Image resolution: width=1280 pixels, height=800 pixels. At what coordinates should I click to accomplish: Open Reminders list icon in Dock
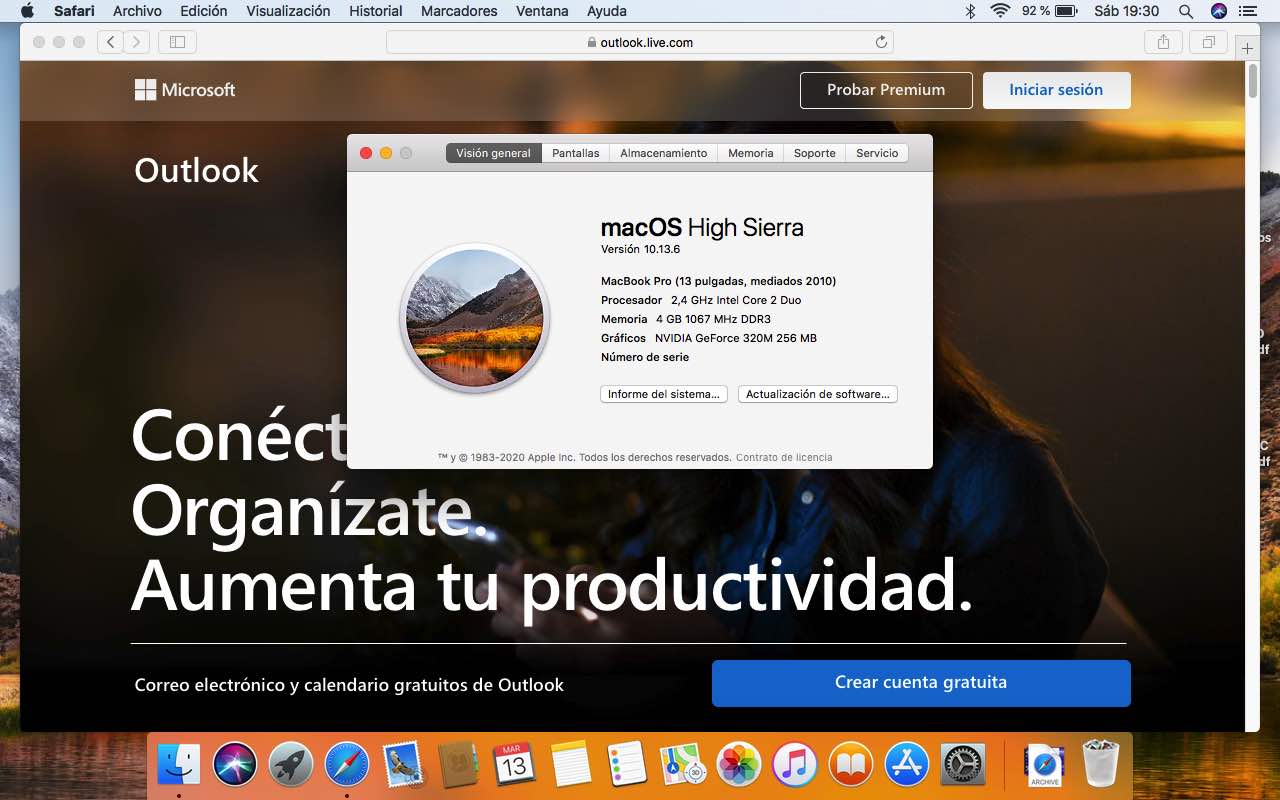point(627,766)
